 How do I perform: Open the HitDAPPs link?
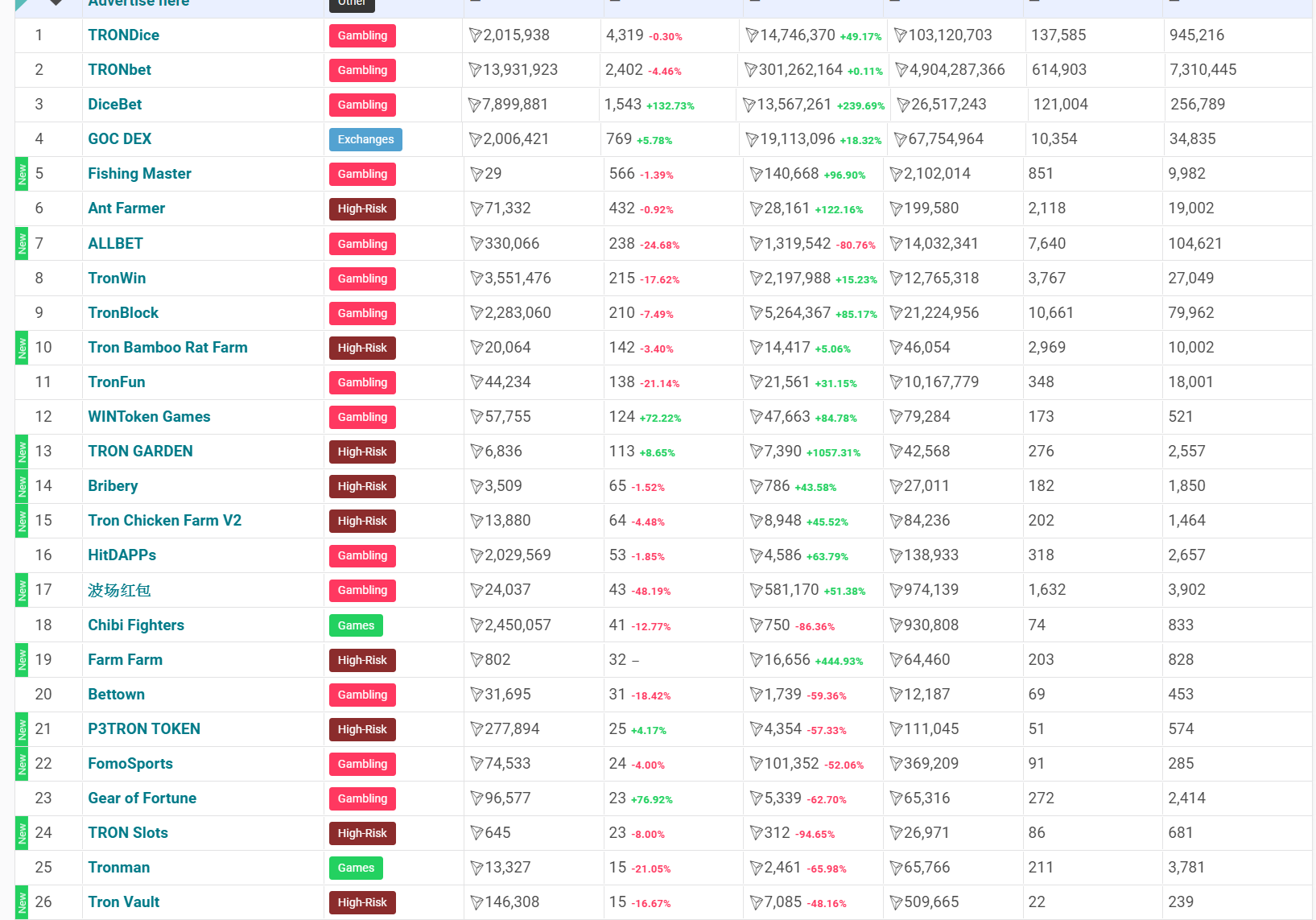[x=122, y=555]
